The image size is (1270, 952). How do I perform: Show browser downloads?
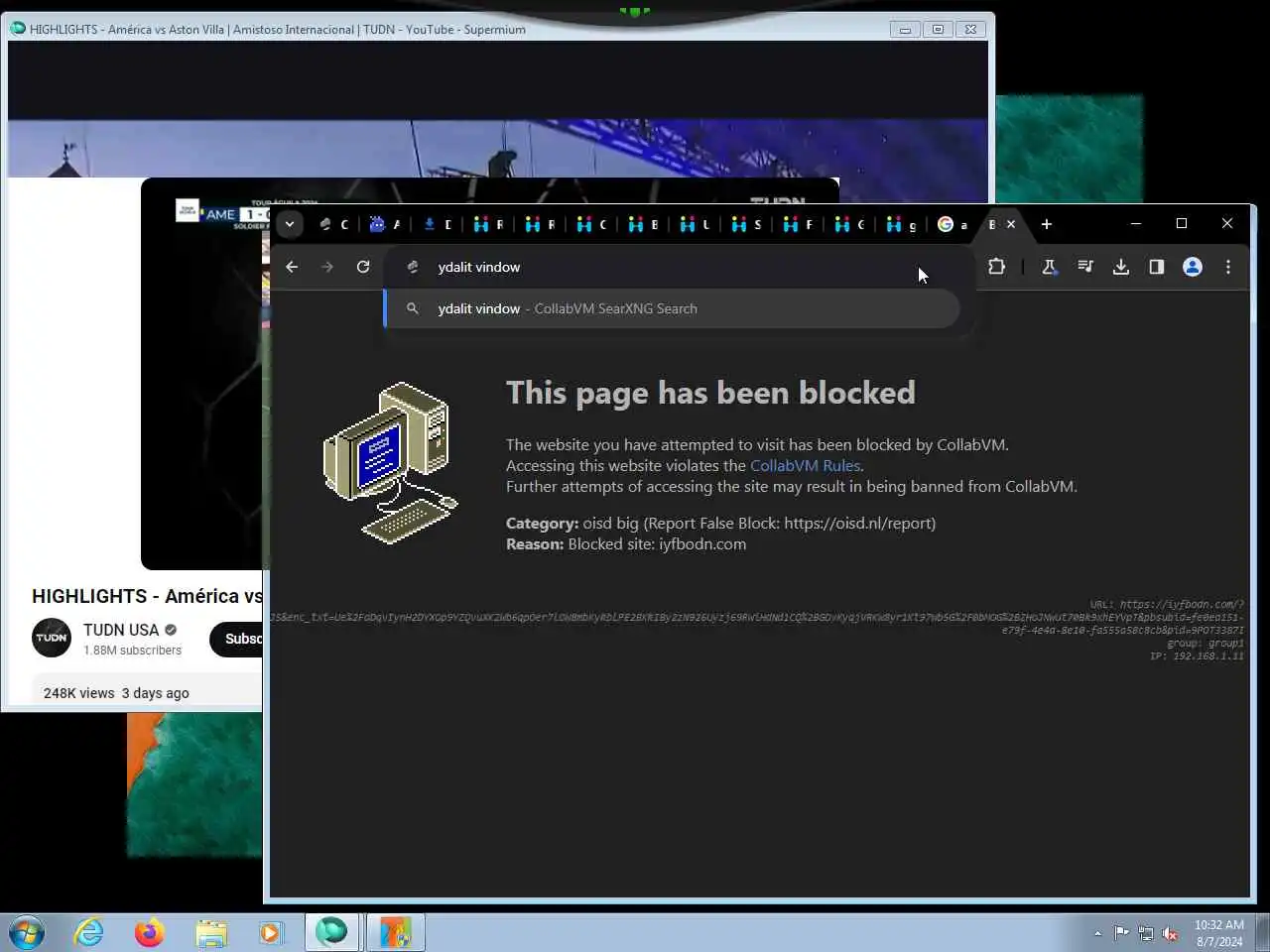[1121, 267]
